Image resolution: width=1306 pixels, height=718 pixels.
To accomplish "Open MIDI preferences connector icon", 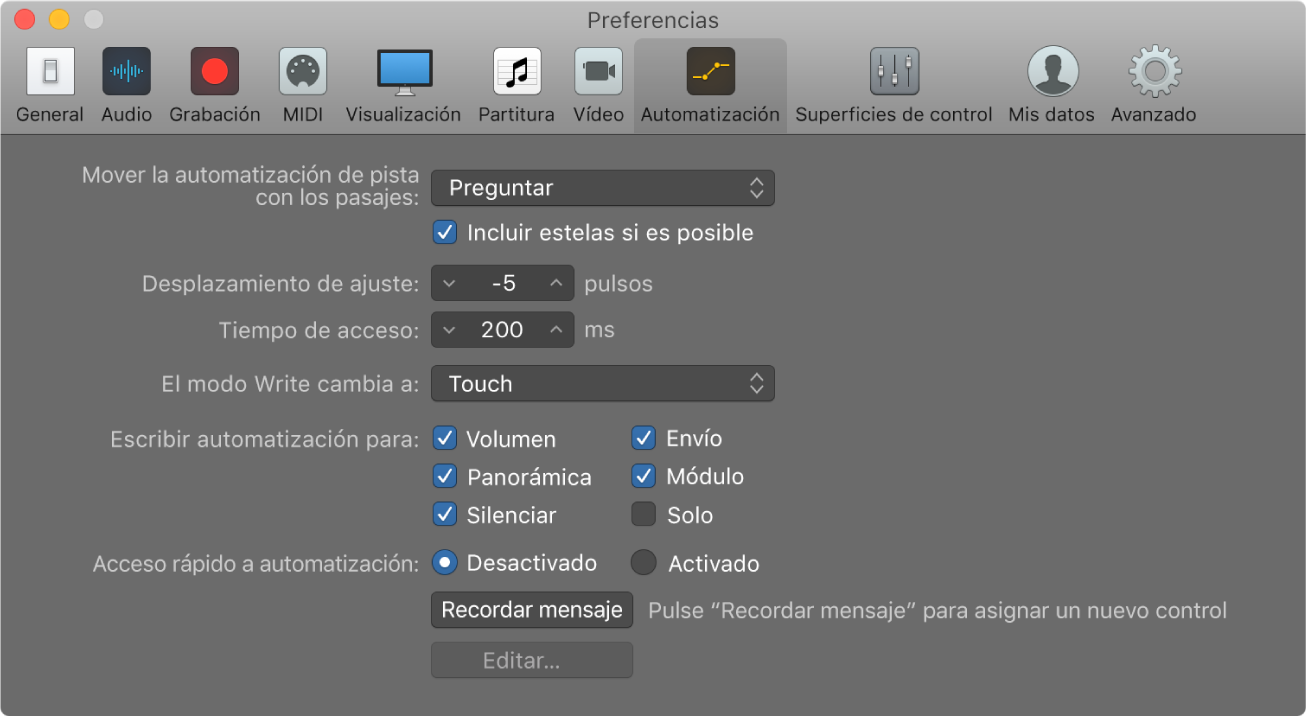I will 303,72.
